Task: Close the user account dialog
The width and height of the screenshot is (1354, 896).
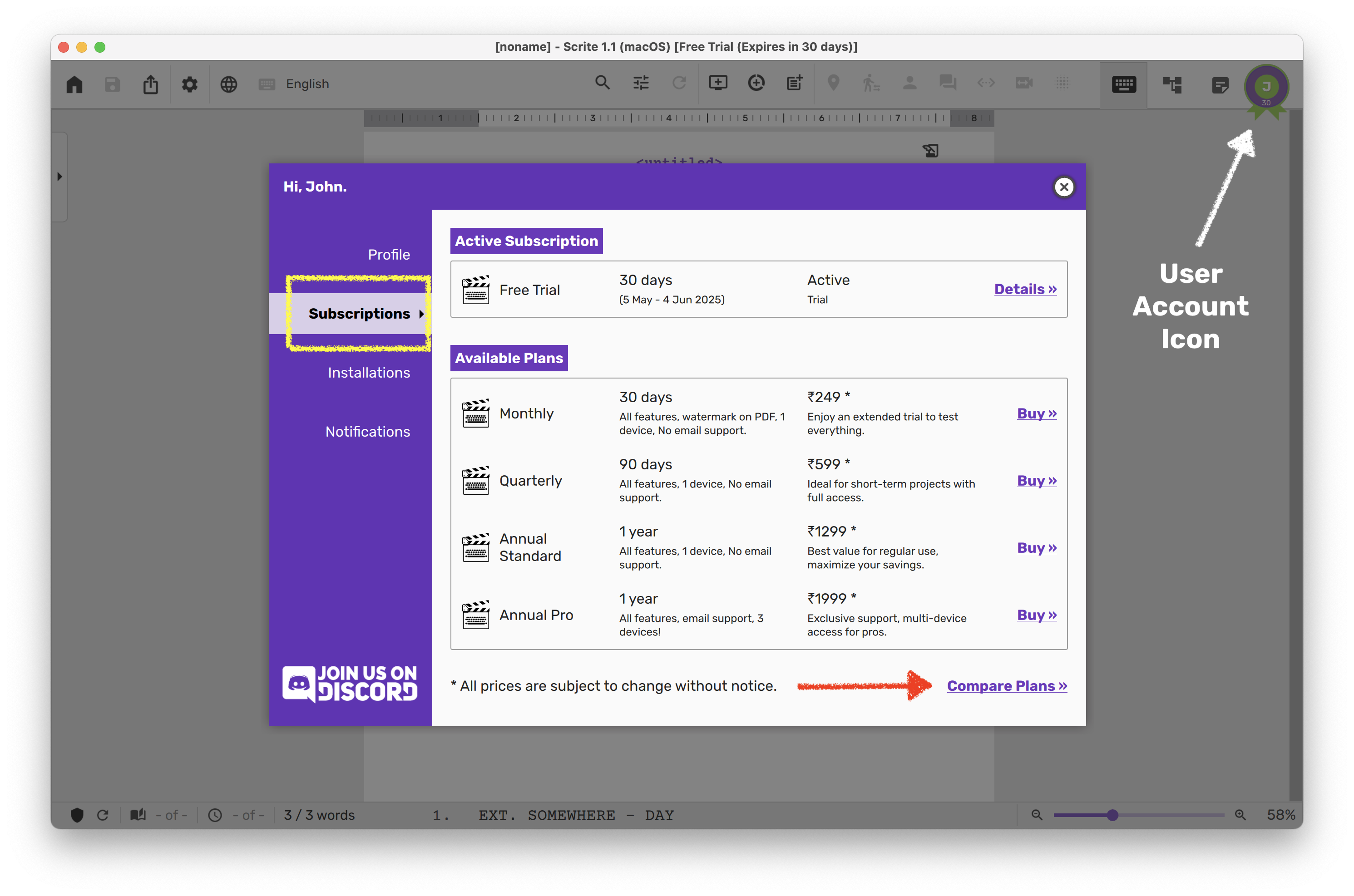Action: [1064, 187]
